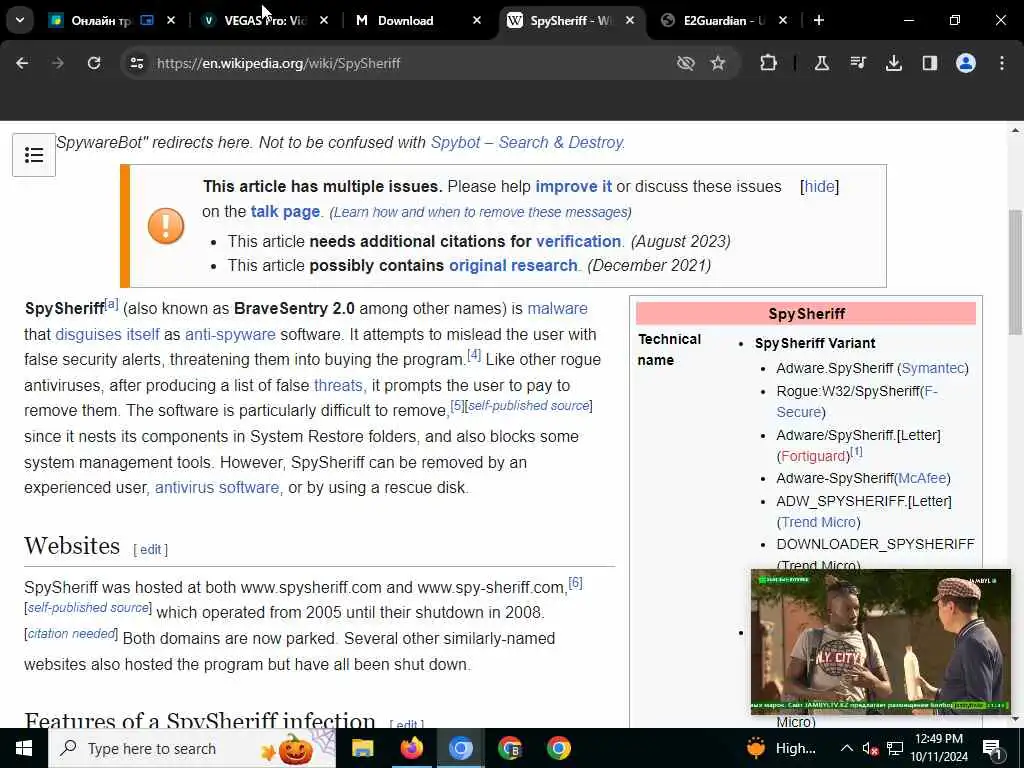Image resolution: width=1024 pixels, height=768 pixels.
Task: Follow the 'improve it' link
Action: 573,186
